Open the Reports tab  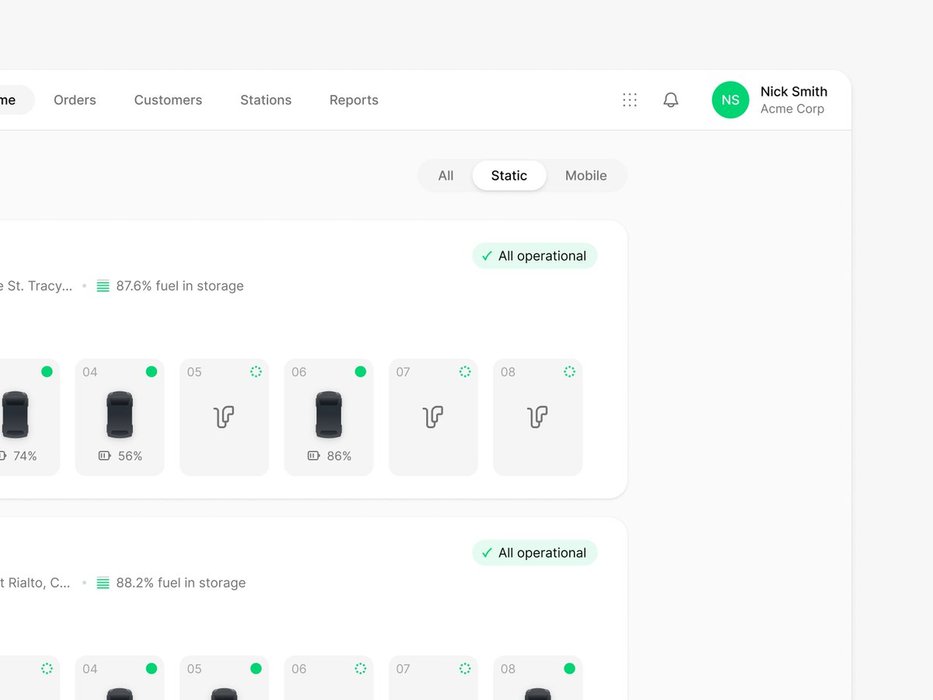point(354,100)
